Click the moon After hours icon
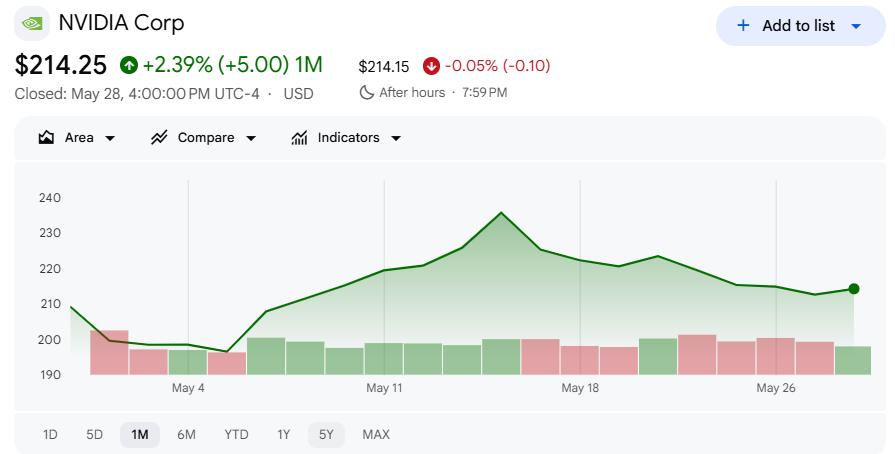895x454 pixels. click(366, 93)
